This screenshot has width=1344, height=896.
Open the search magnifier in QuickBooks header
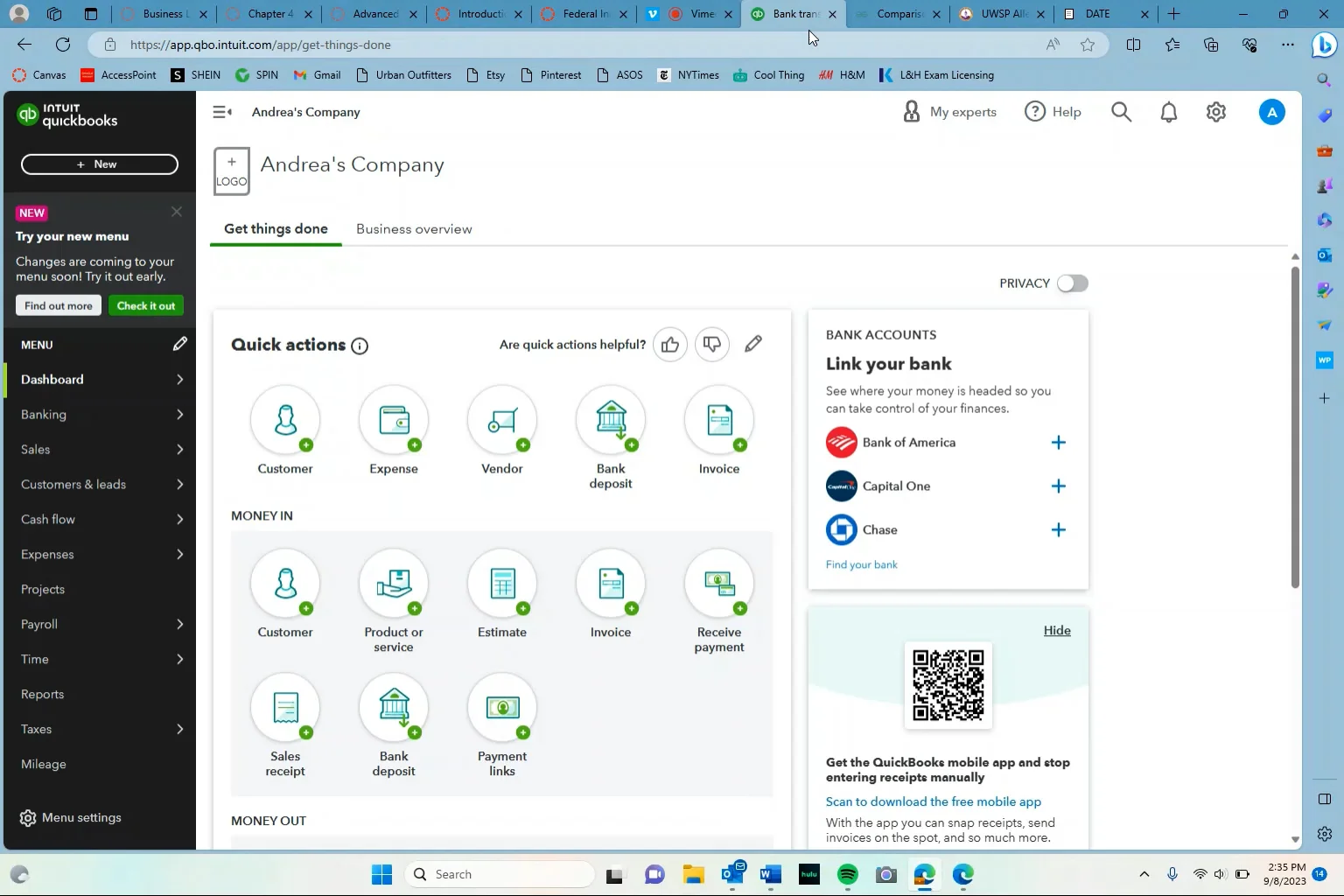[1121, 112]
